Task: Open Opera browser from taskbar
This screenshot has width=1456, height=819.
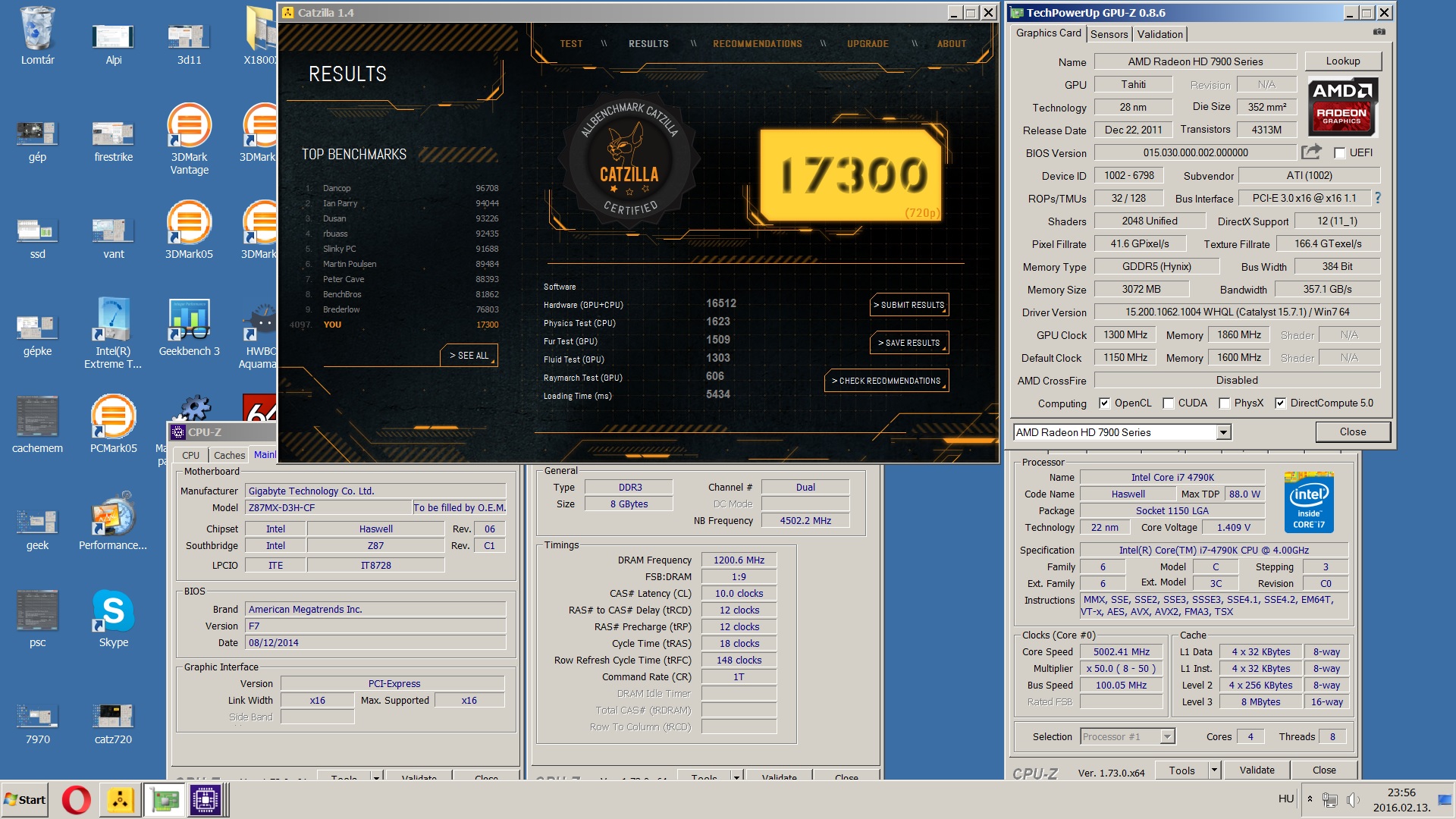Action: tap(76, 800)
